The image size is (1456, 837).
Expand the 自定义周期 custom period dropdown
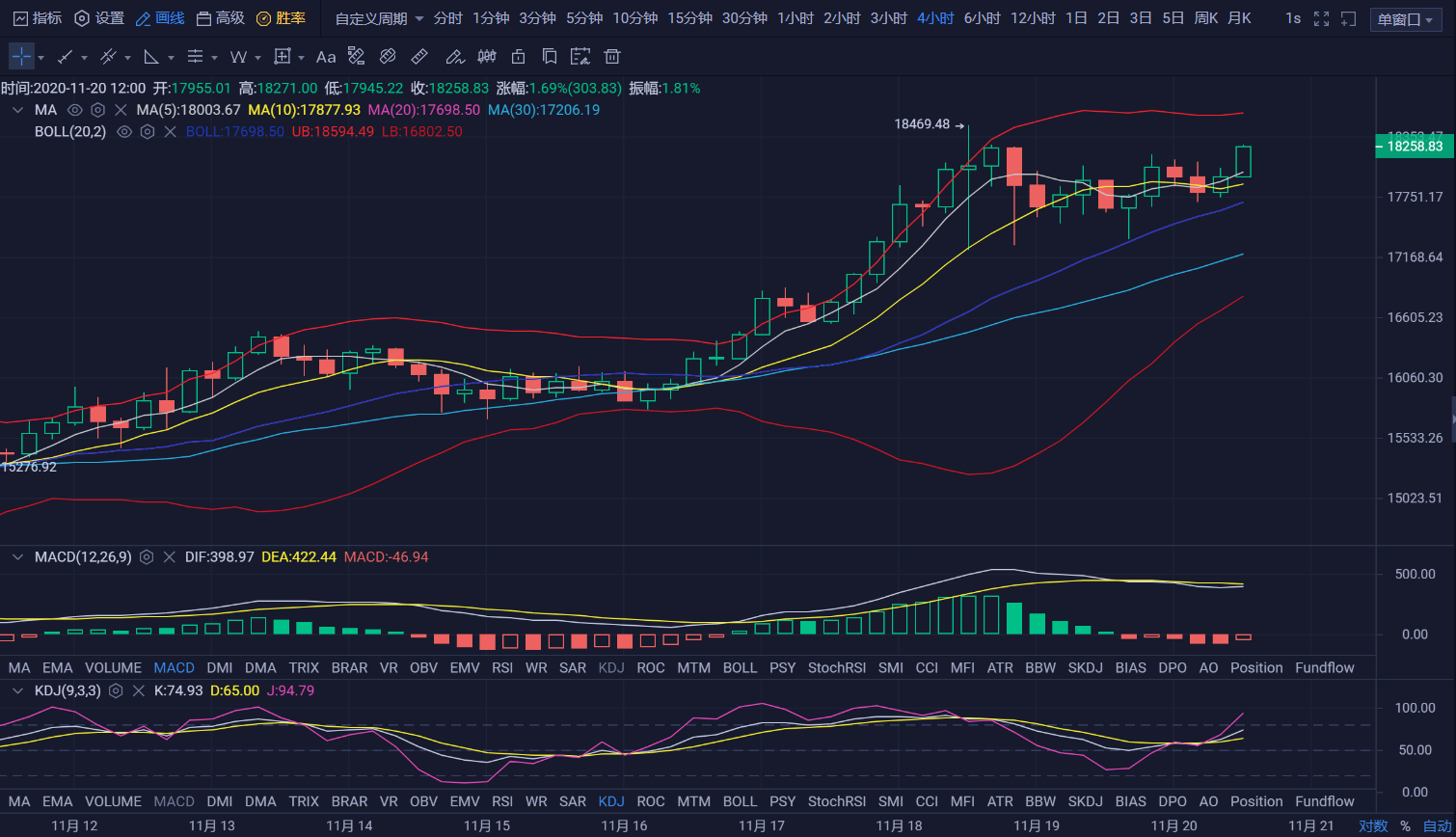380,19
